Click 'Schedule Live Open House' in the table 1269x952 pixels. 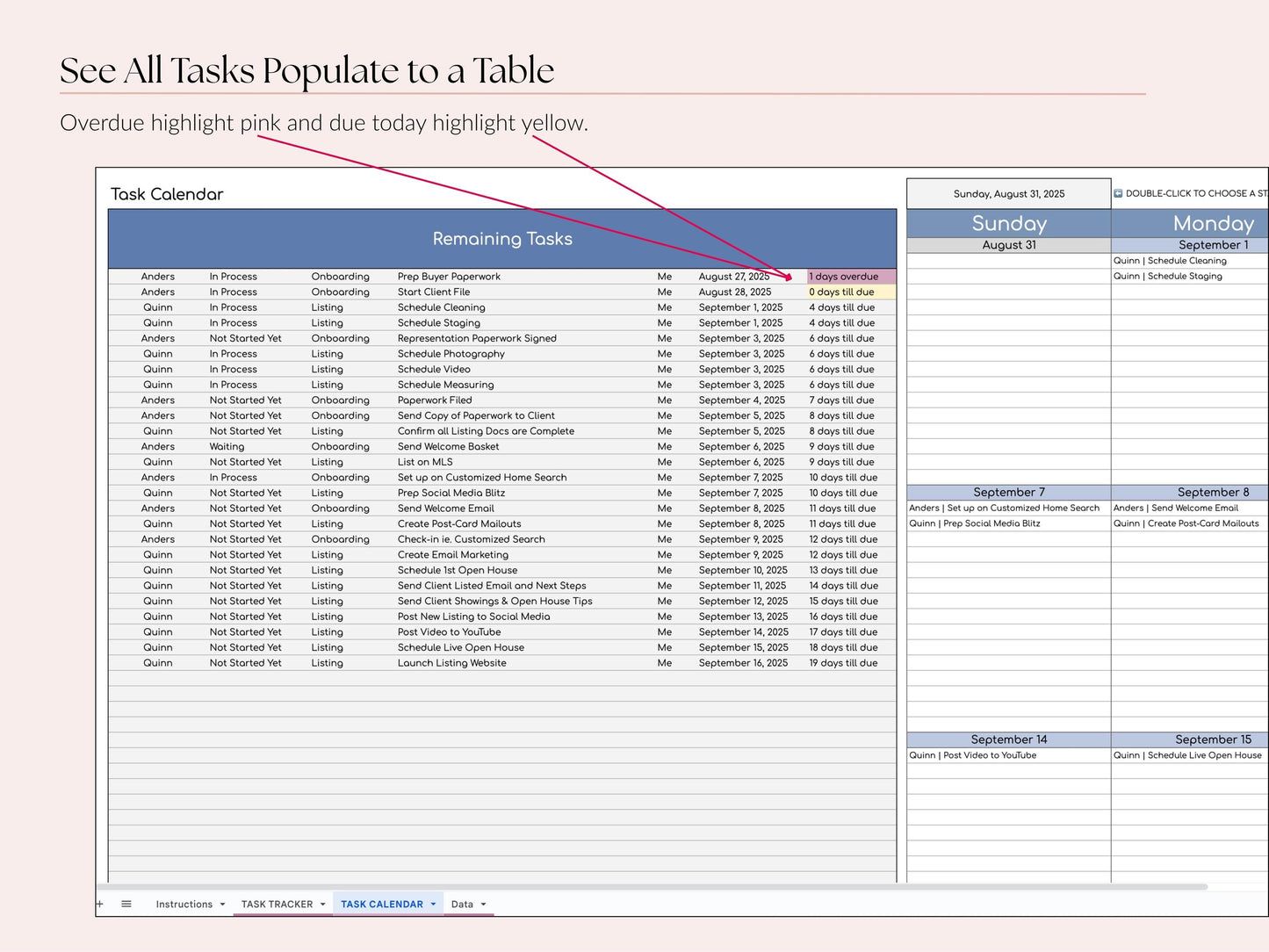click(461, 647)
